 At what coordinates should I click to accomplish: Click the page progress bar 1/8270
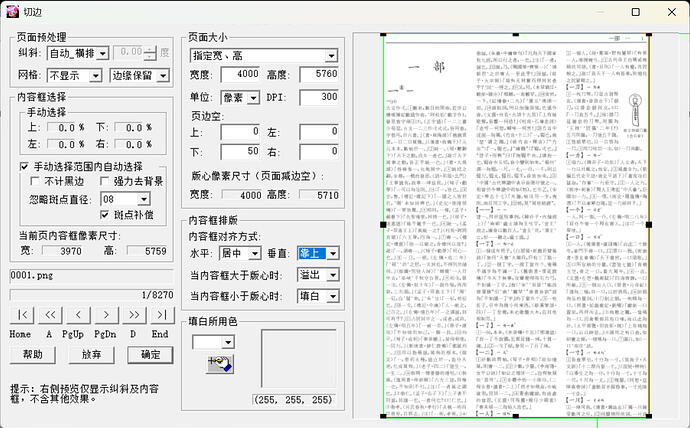click(92, 295)
